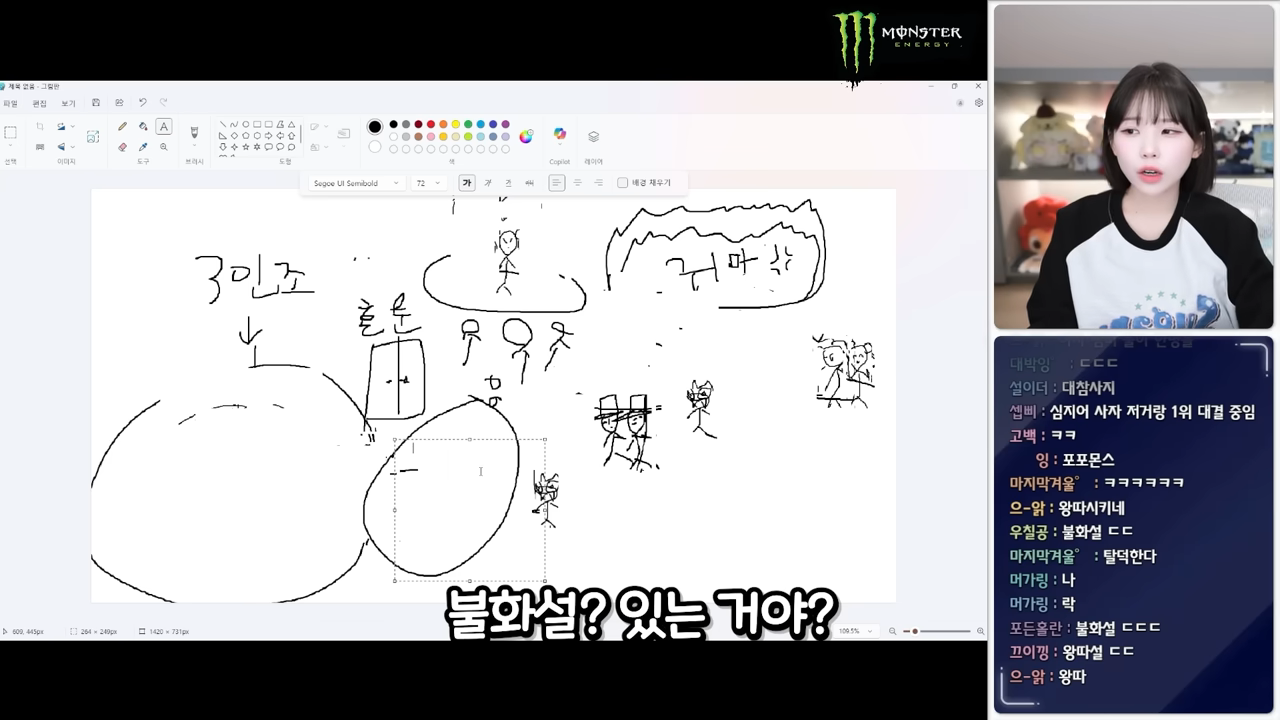This screenshot has width=1280, height=720.
Task: Expand the rotate options dropdown
Action: (x=72, y=126)
